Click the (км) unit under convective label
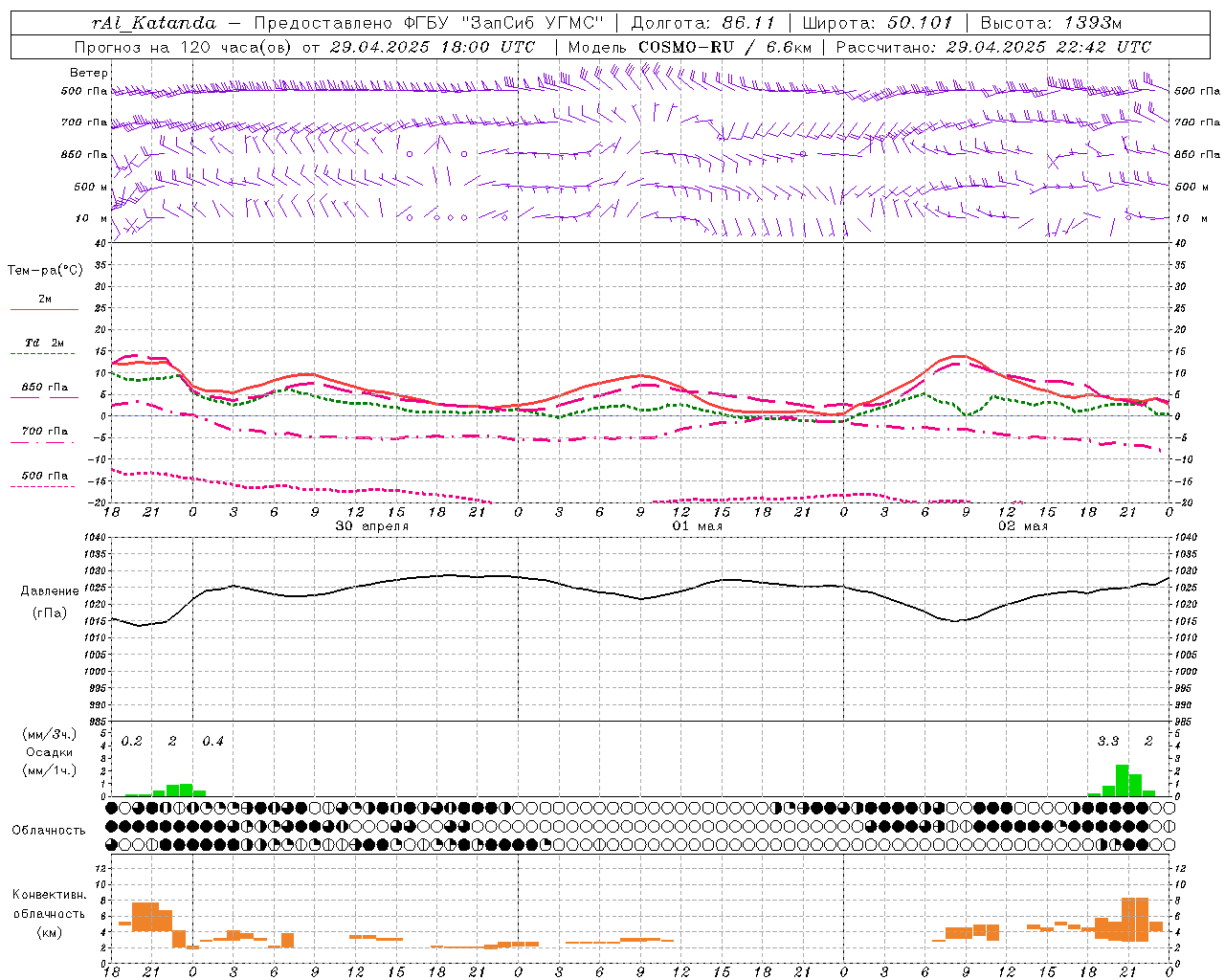The image size is (1225, 980). coord(49,932)
